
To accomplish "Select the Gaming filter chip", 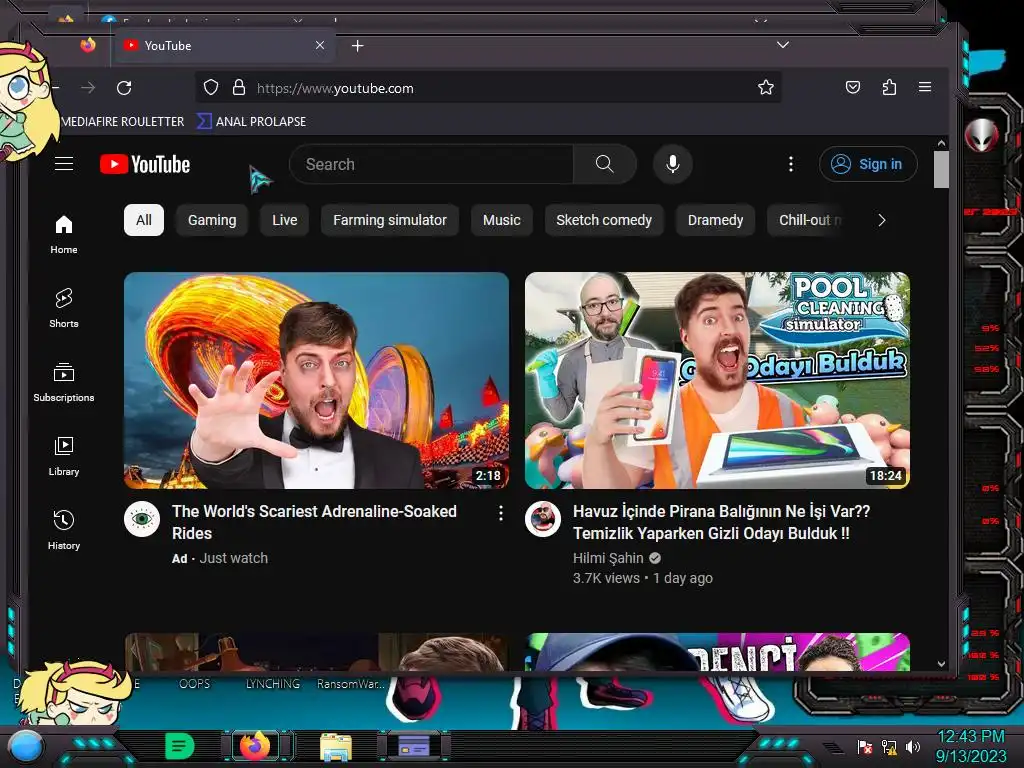I will pos(212,220).
